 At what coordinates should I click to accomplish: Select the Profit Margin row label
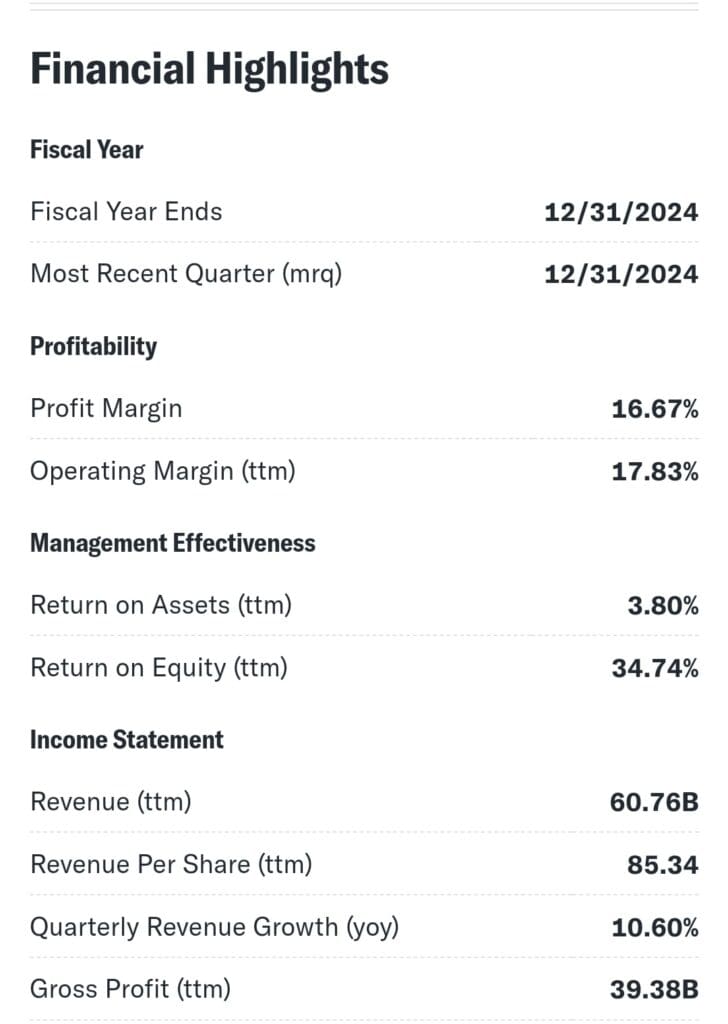click(106, 408)
